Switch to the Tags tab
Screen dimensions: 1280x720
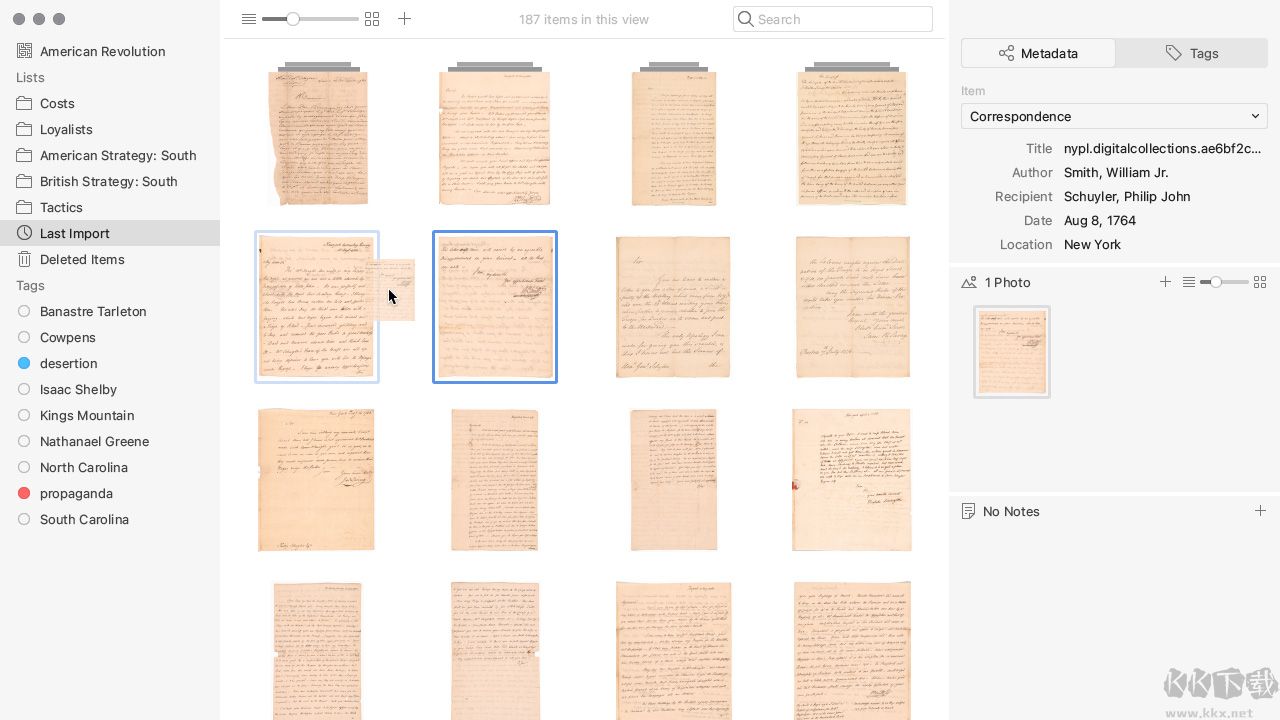tap(1191, 53)
